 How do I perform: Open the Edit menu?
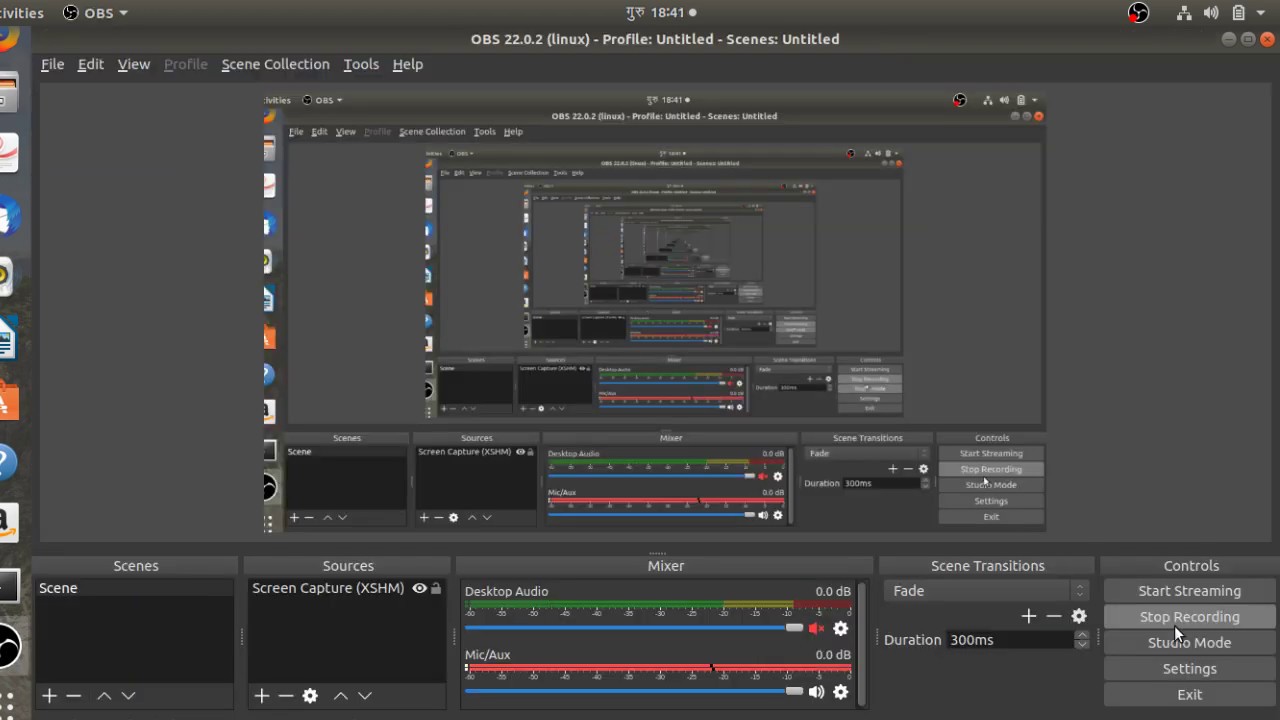coord(90,64)
